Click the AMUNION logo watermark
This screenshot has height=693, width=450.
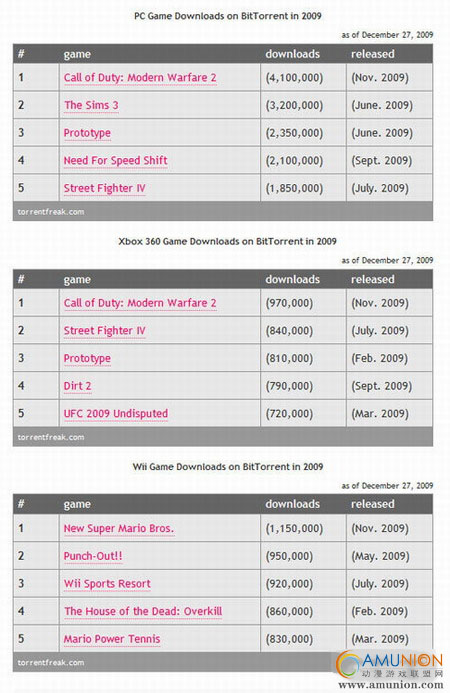(389, 669)
